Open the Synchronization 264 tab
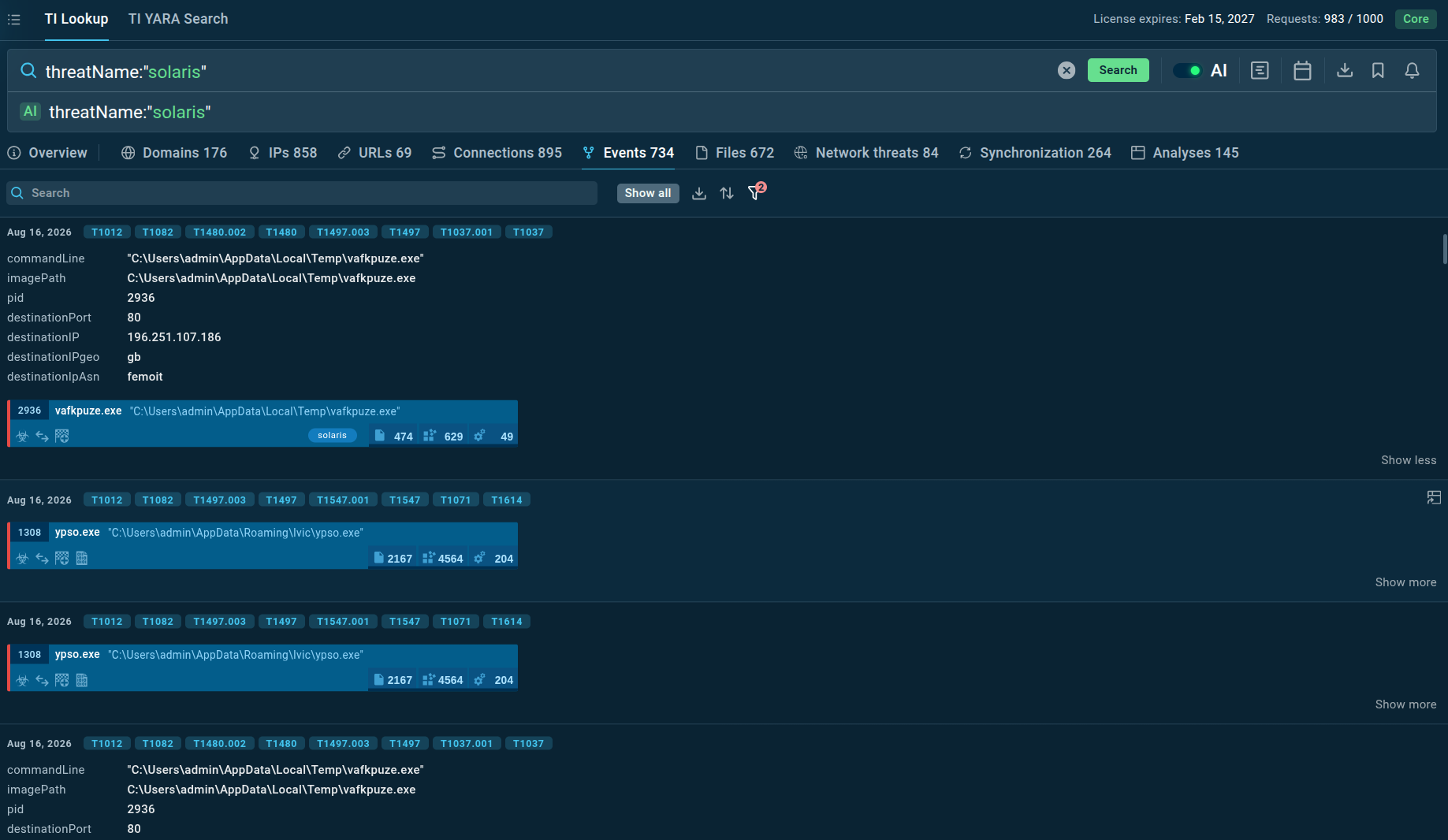 tap(1035, 153)
